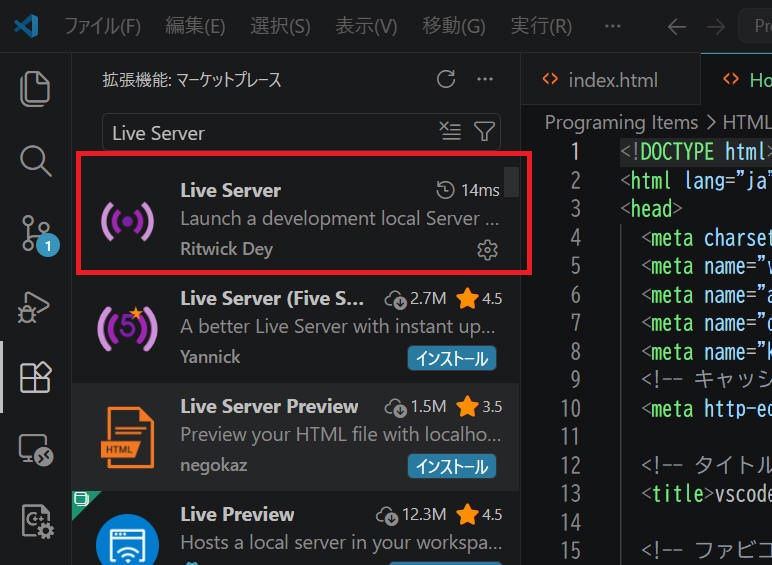
Task: Install Live Server (Five Server) extension
Action: point(451,358)
